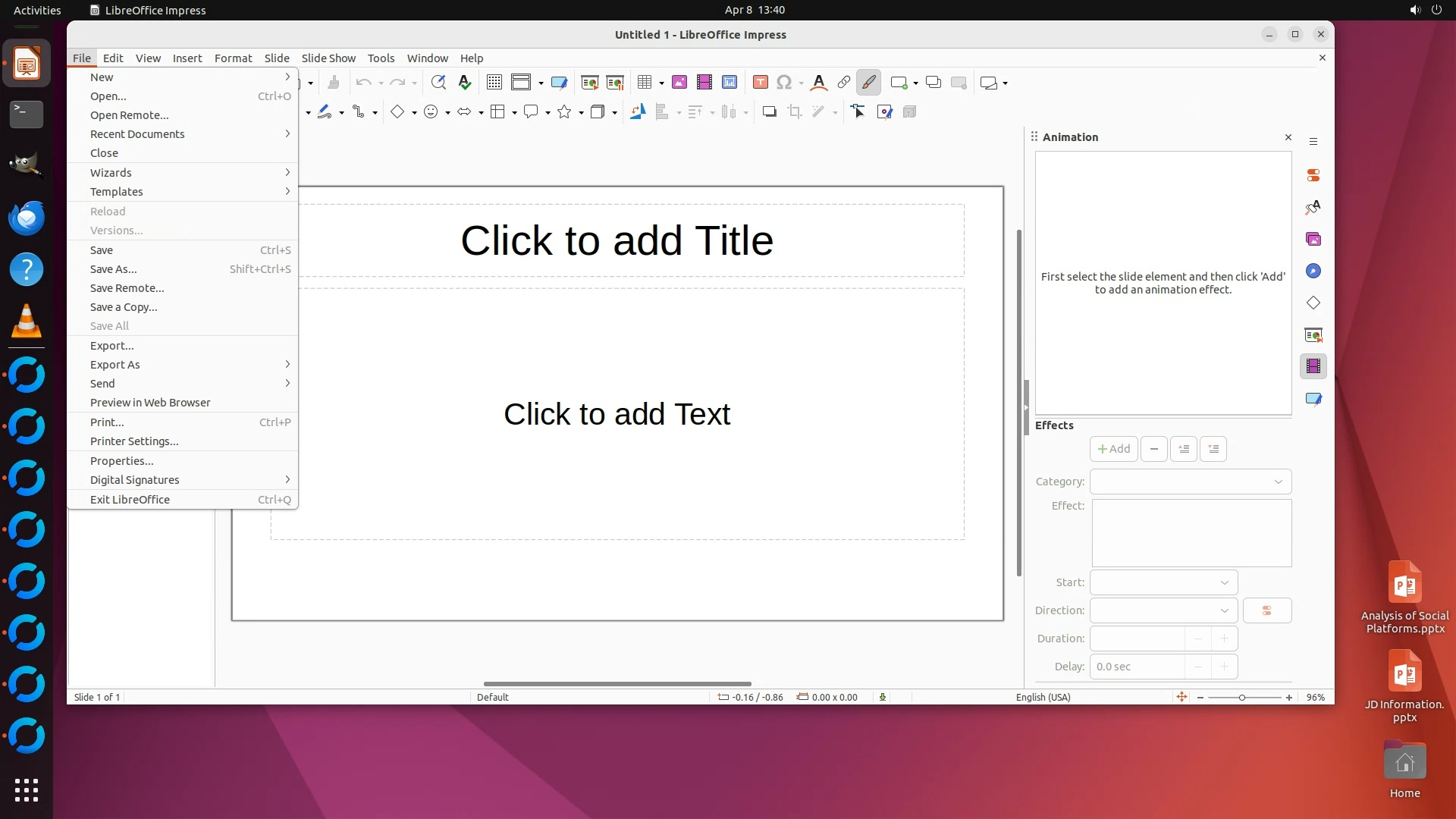This screenshot has width=1456, height=819.
Task: Open Thunderbird from the Ubuntu dock
Action: 27,218
